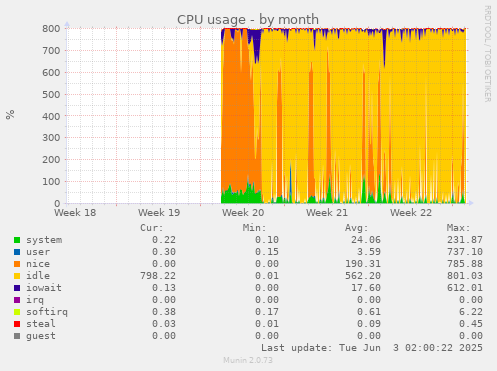This screenshot has width=497, height=371.
Task: Click the gray guest legend swatch
Action: pos(17,336)
